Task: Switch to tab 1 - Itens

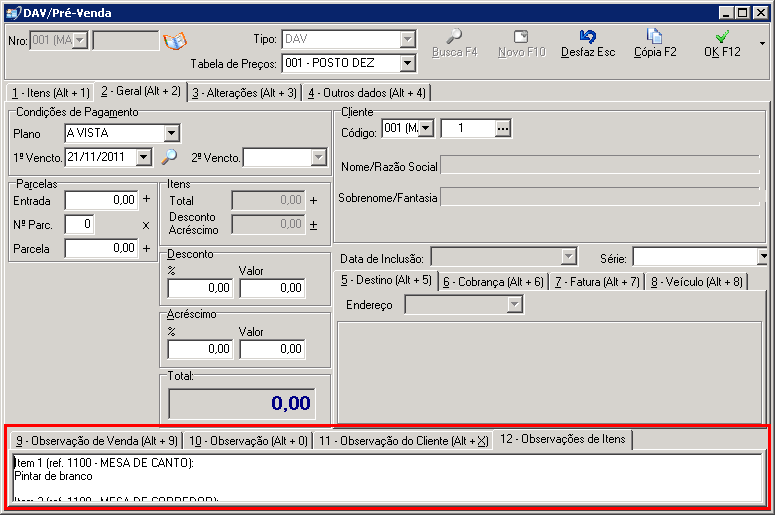Action: tap(50, 93)
